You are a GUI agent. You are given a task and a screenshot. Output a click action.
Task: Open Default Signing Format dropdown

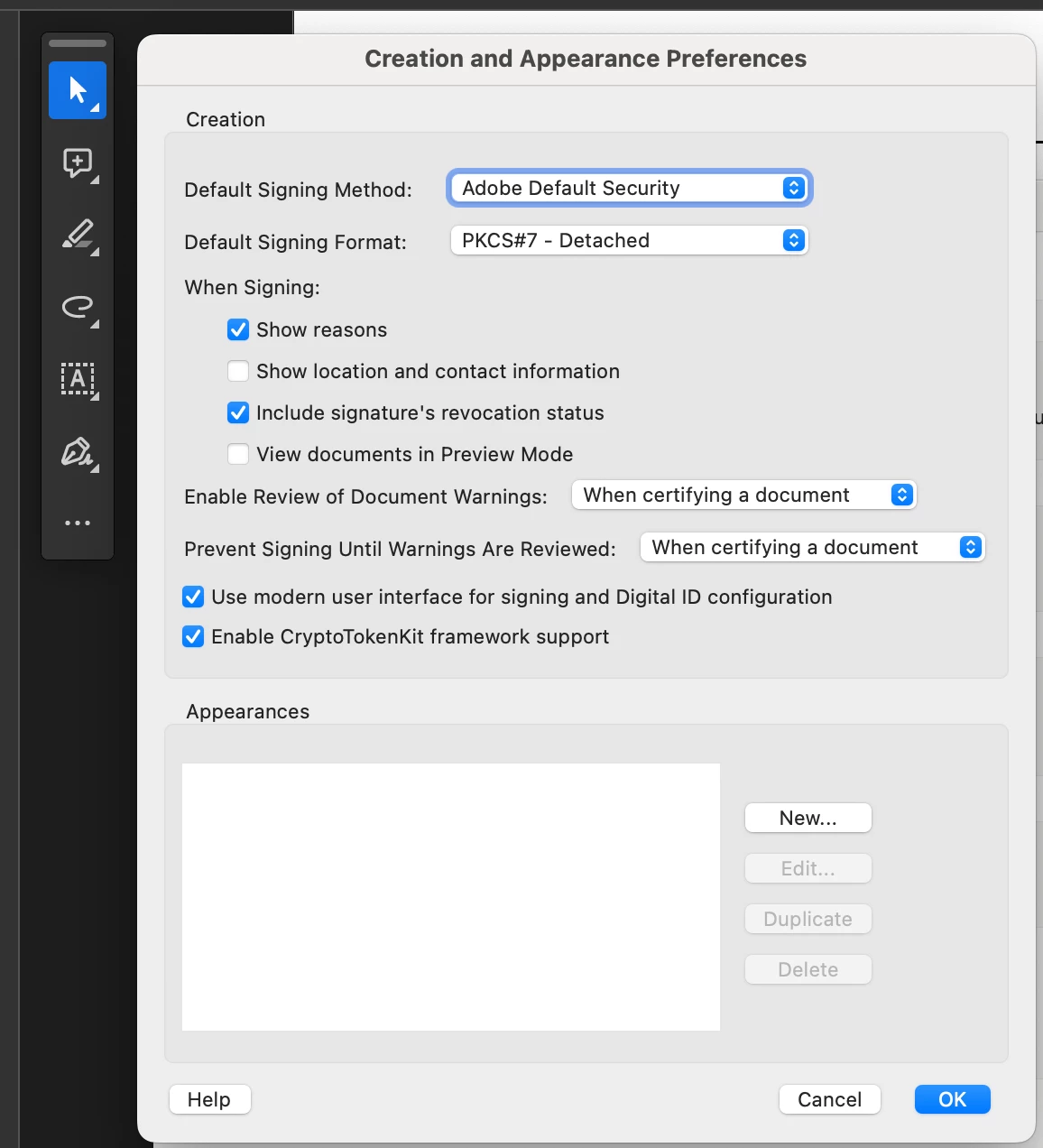630,240
